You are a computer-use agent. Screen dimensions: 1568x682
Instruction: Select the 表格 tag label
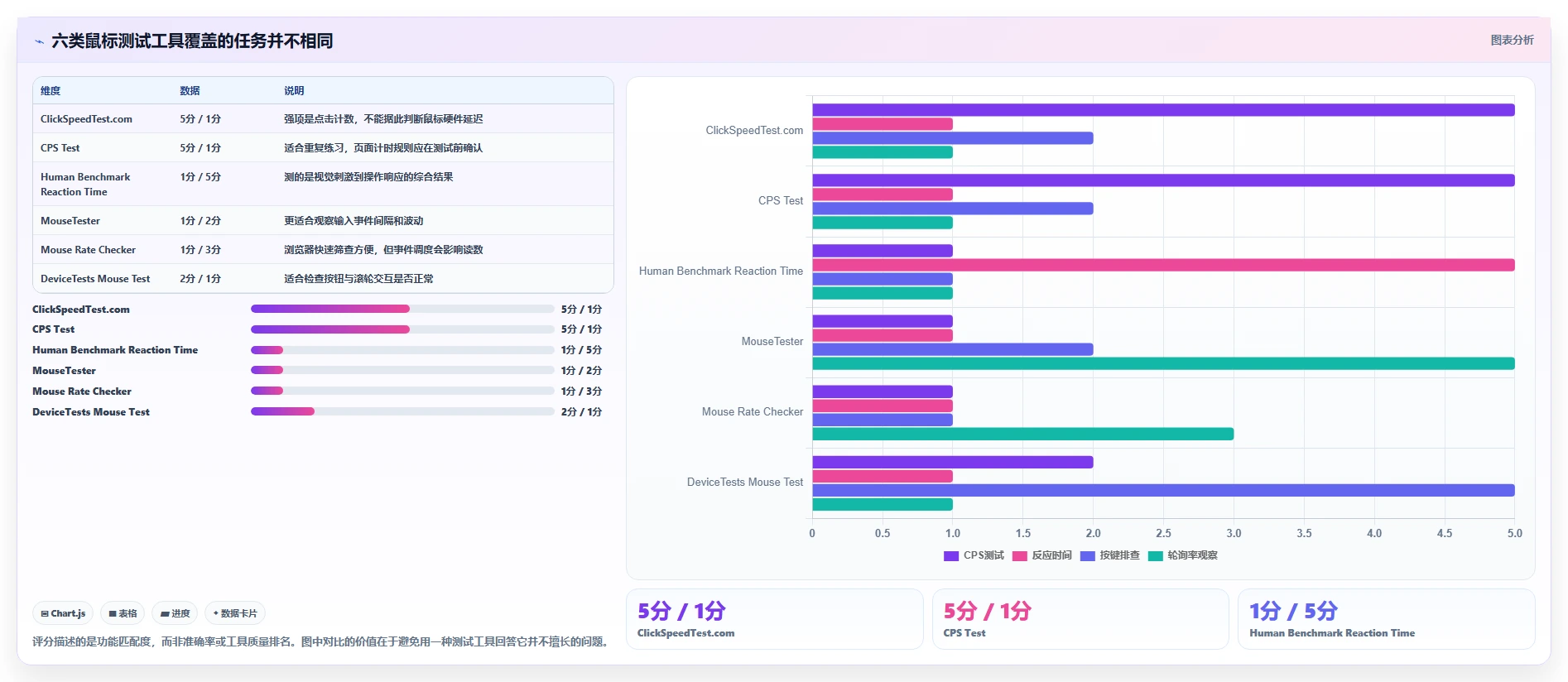[127, 614]
